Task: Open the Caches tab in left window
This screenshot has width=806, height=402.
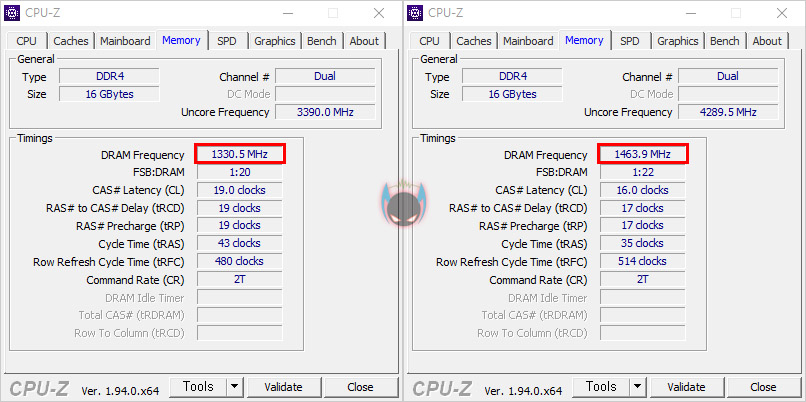Action: tap(71, 41)
